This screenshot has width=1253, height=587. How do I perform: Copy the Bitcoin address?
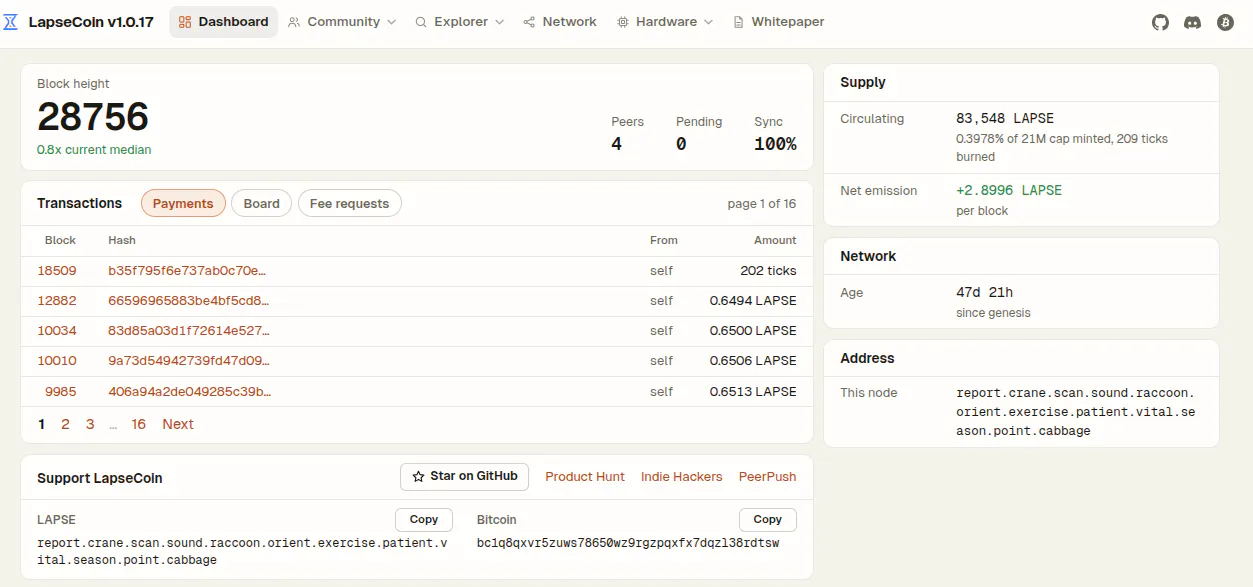[x=768, y=520]
